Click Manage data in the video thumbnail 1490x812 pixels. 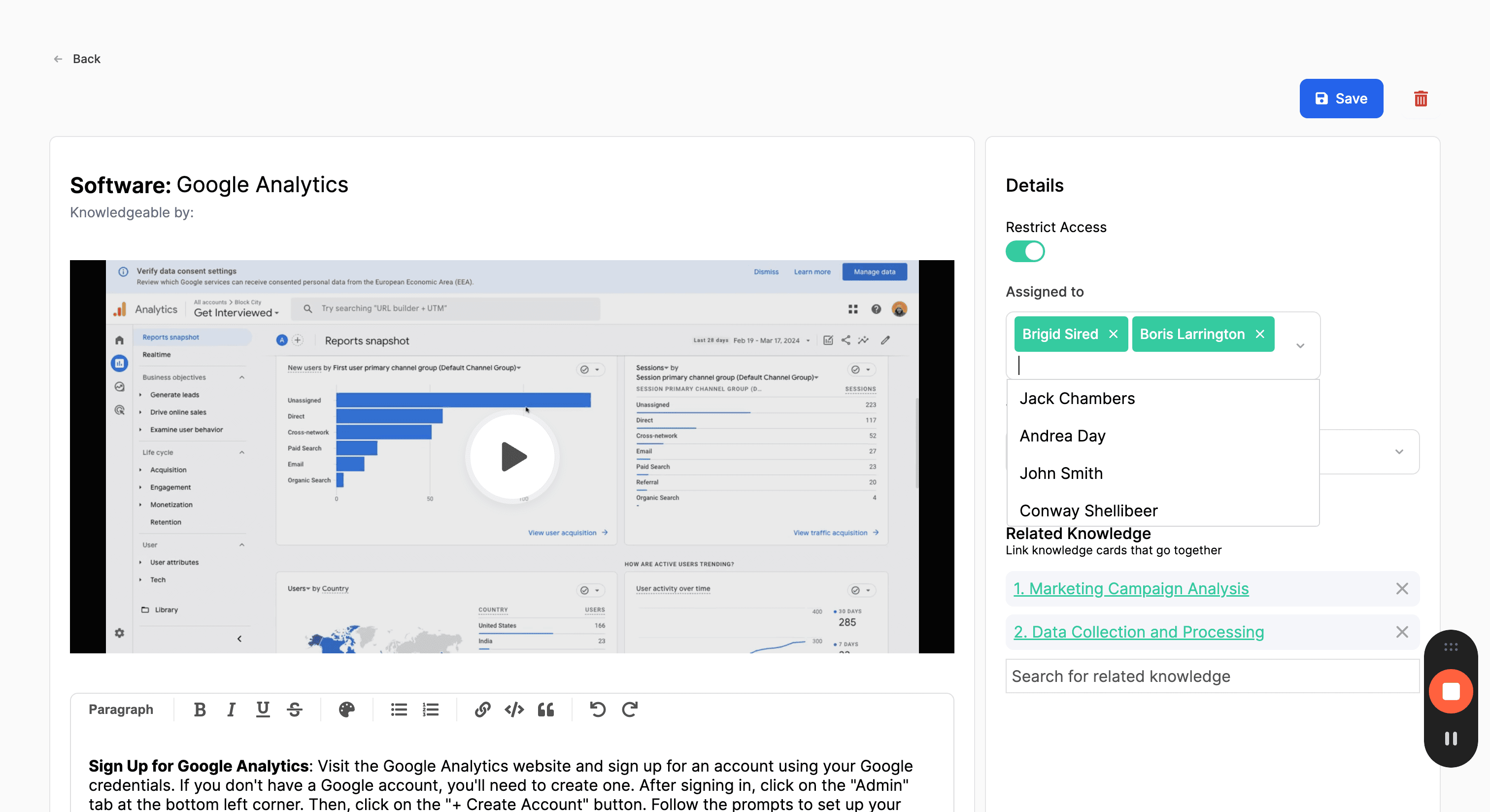(x=875, y=272)
